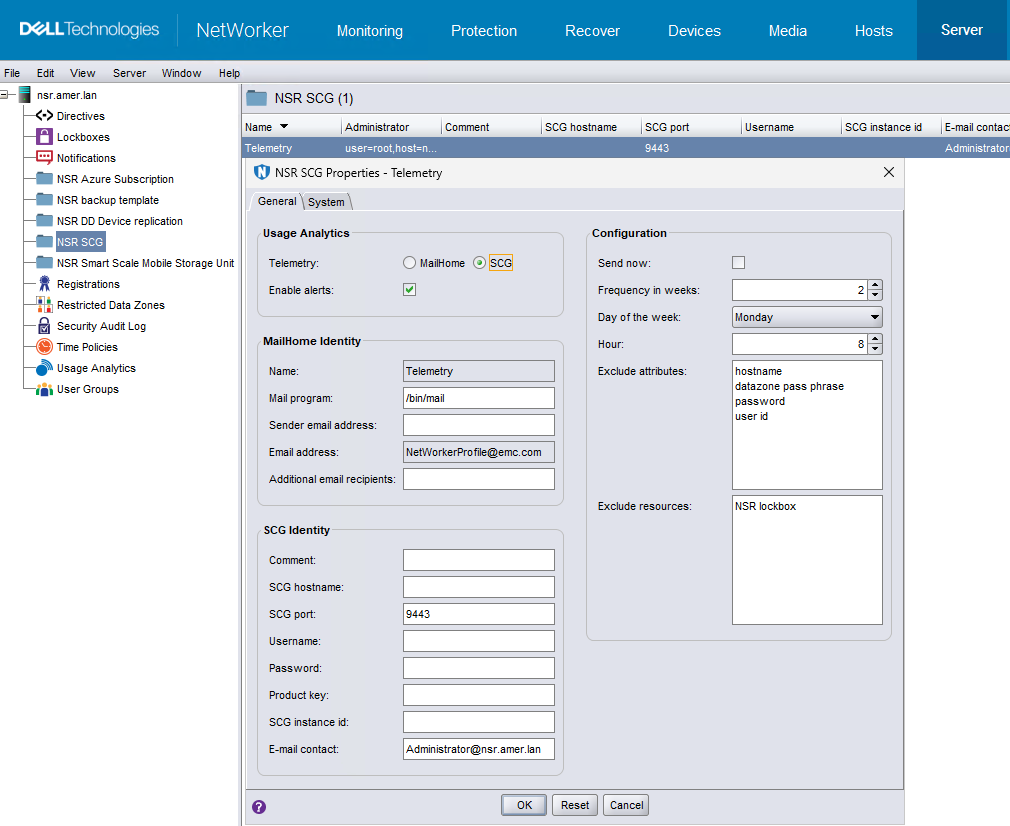
Task: Open help via purple question mark icon
Action: click(x=259, y=806)
